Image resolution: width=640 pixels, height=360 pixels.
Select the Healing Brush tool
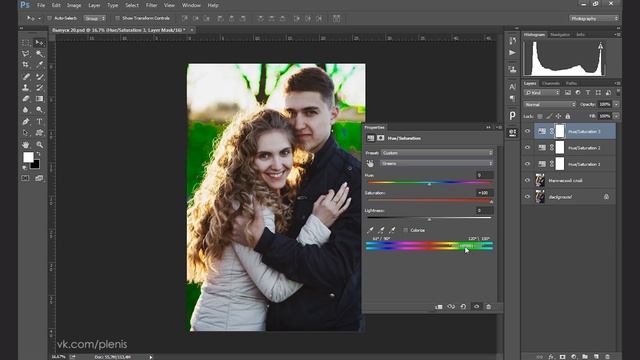point(25,76)
